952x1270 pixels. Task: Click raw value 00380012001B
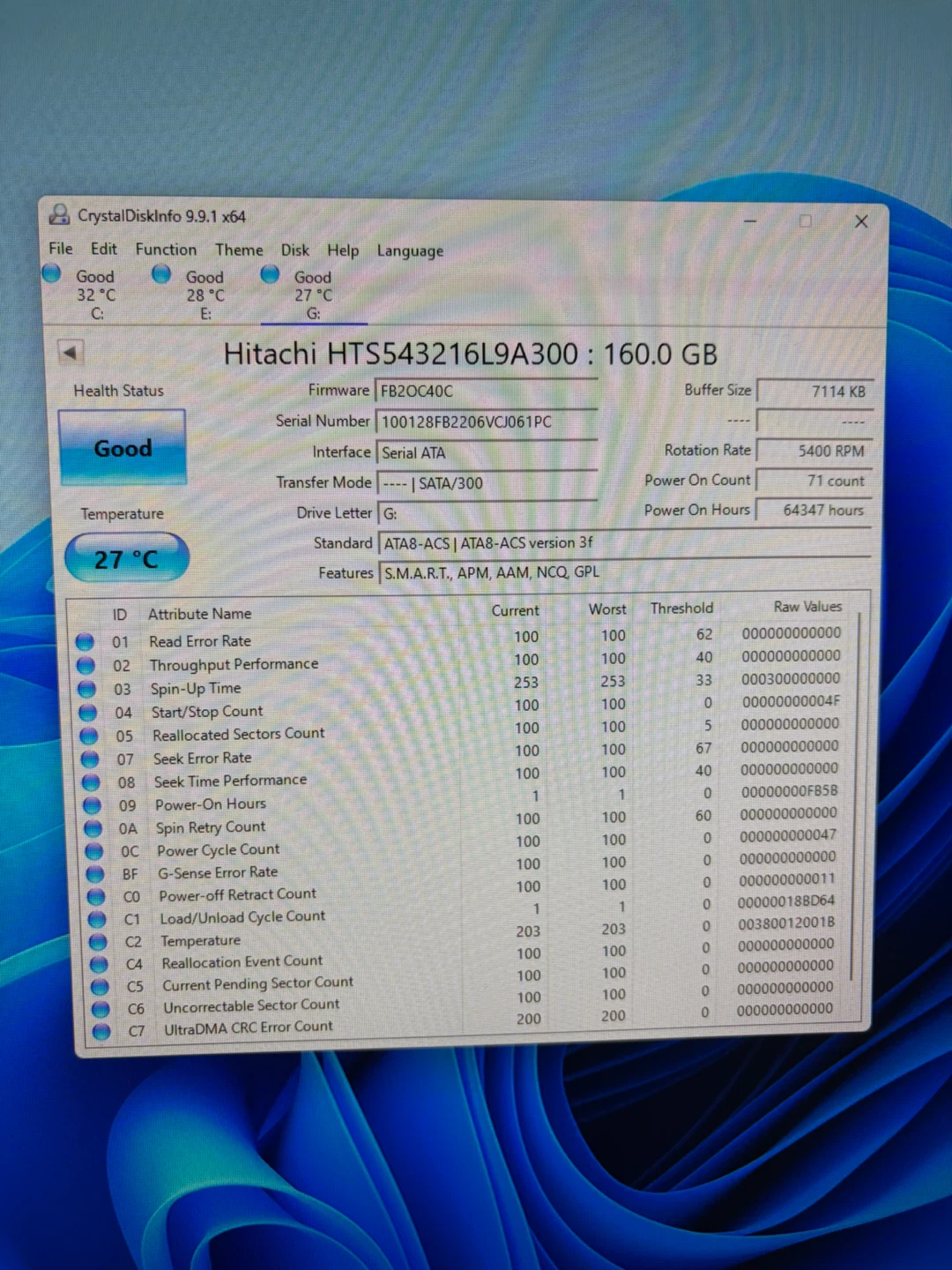click(x=786, y=923)
